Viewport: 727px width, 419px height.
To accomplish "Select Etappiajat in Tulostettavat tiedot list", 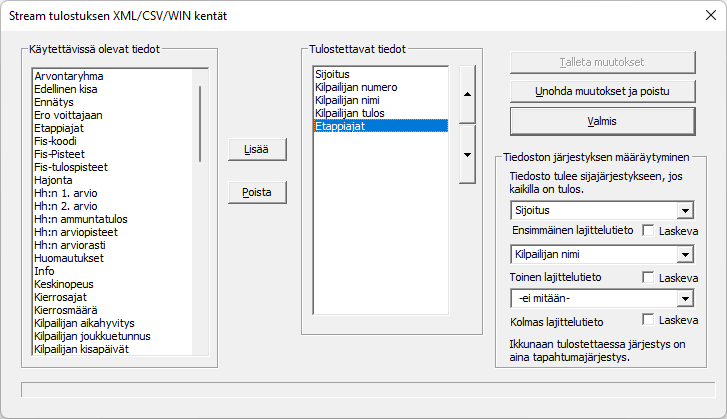I will coord(340,127).
